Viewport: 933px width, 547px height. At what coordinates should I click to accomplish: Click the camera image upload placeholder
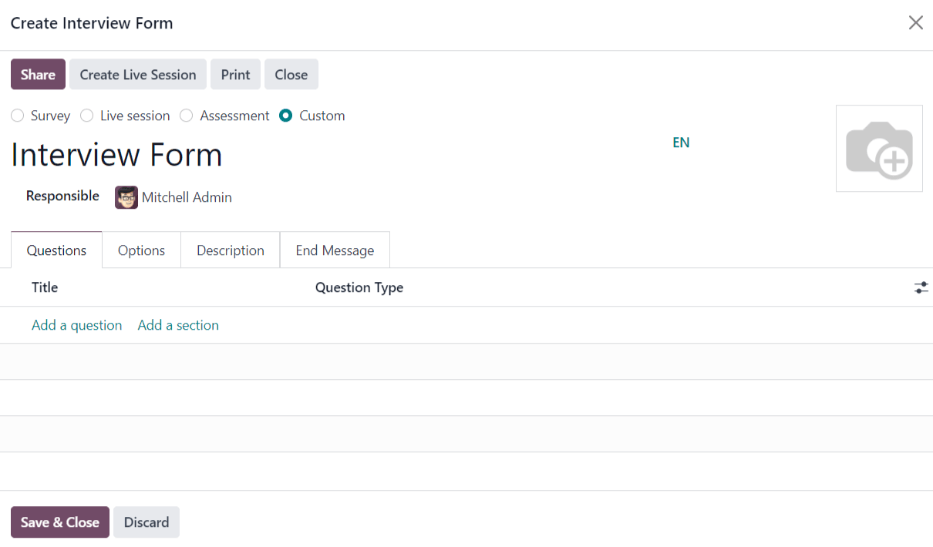click(878, 149)
